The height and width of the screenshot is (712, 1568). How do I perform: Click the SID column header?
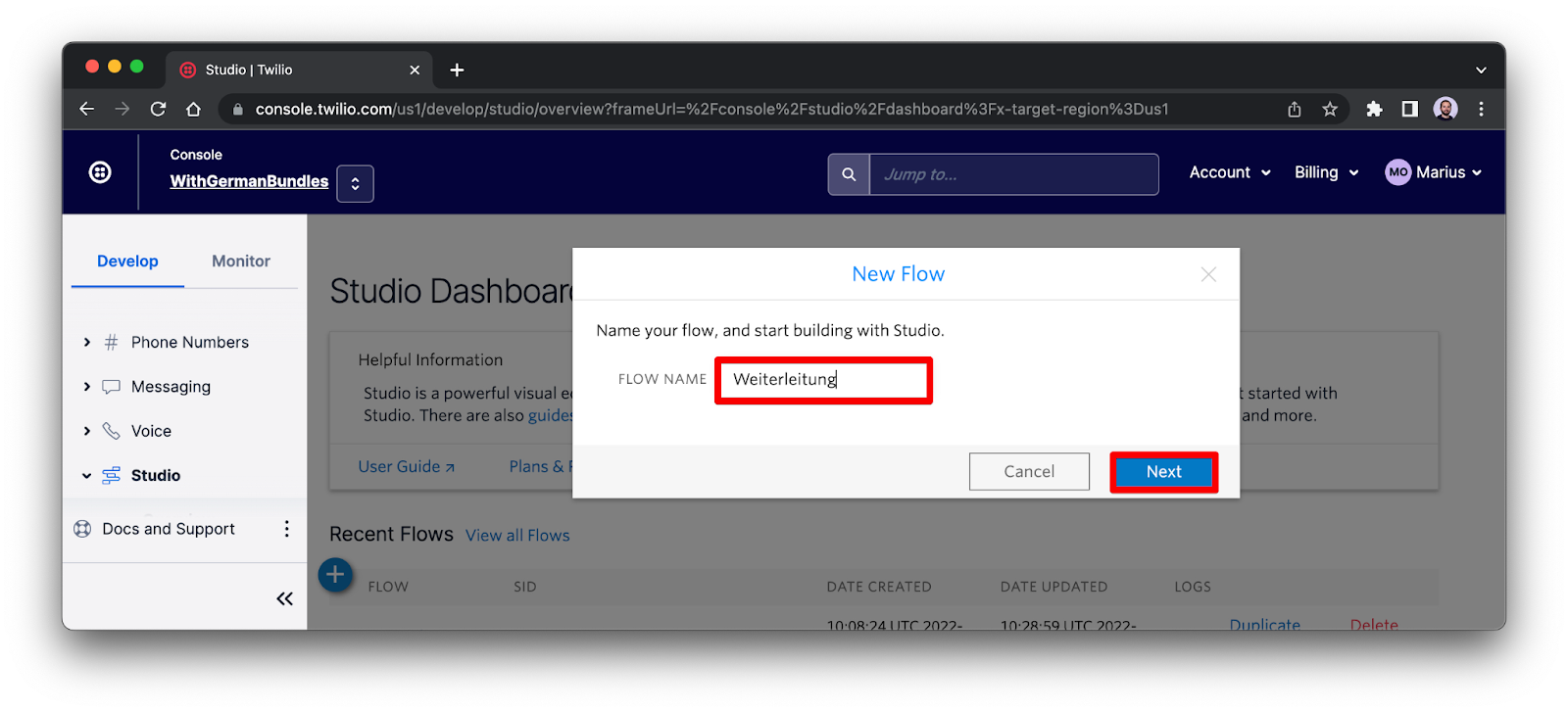[x=525, y=587]
